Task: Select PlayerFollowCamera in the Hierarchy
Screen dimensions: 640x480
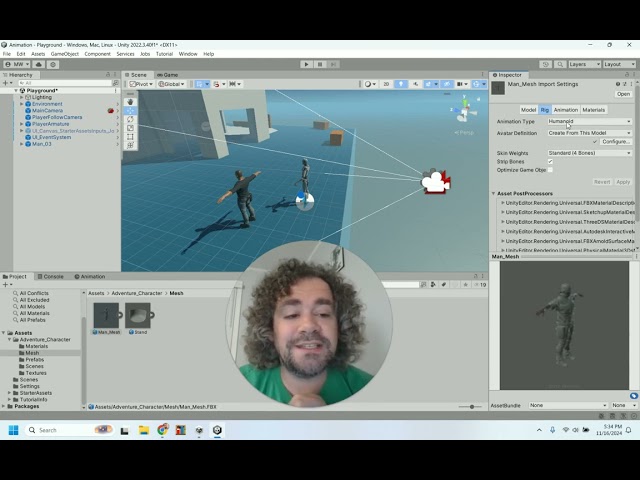Action: [x=57, y=117]
